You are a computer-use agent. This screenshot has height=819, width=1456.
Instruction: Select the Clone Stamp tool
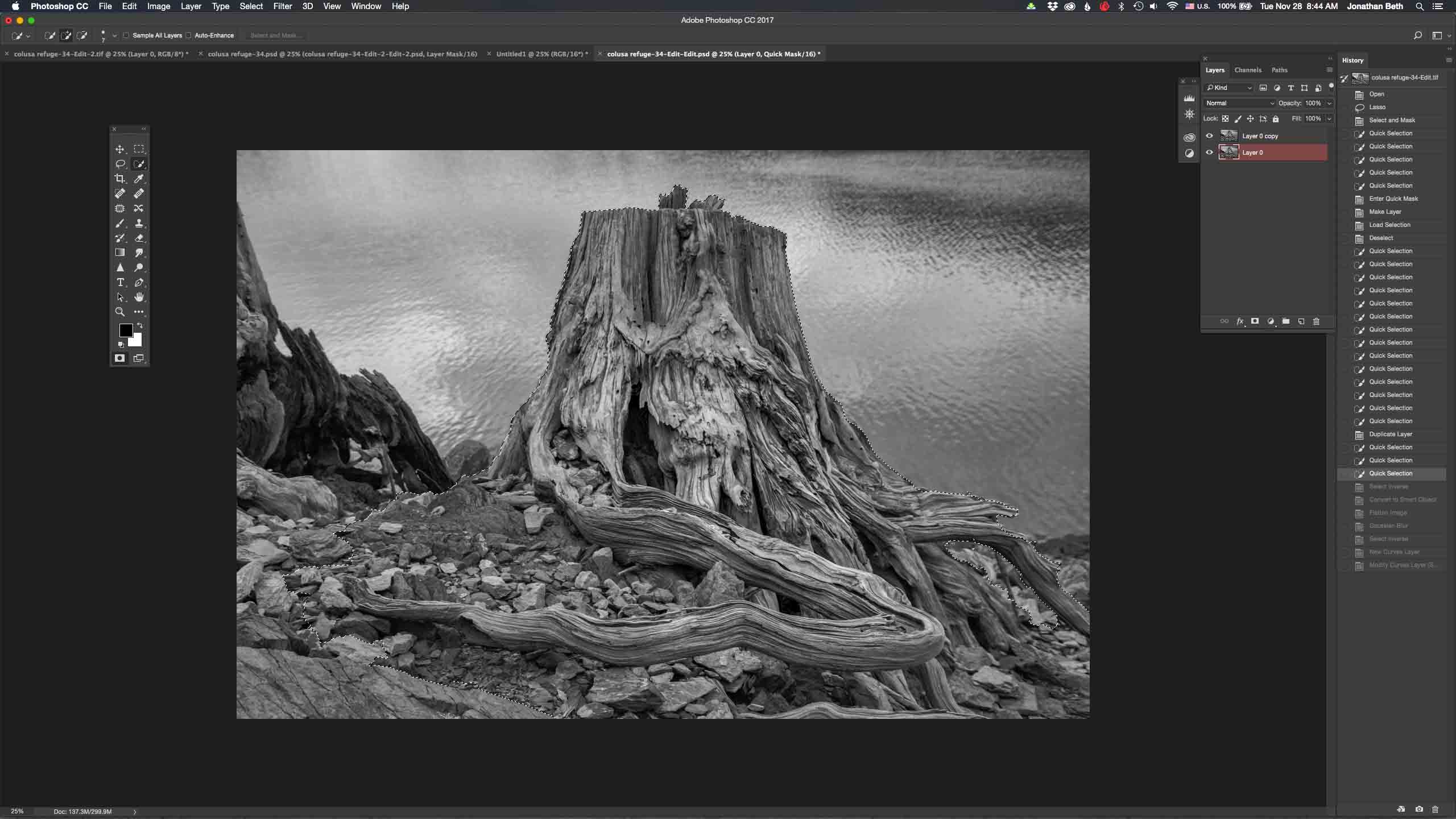139,223
